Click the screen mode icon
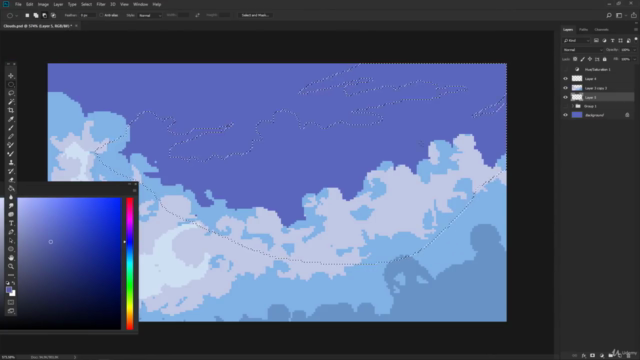The image size is (640, 360). [x=11, y=311]
